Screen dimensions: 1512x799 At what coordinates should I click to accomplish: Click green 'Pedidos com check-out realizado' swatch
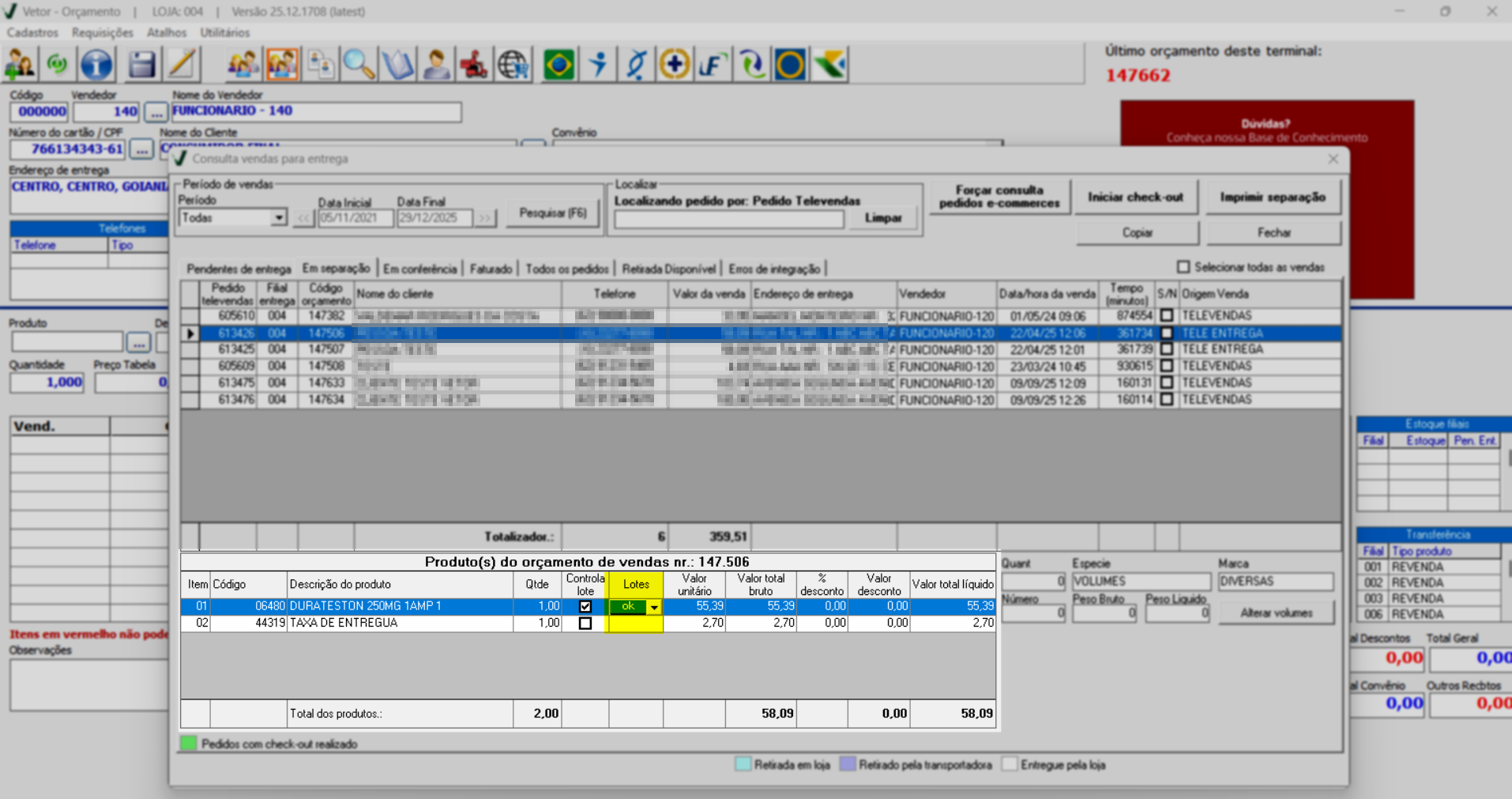point(188,744)
